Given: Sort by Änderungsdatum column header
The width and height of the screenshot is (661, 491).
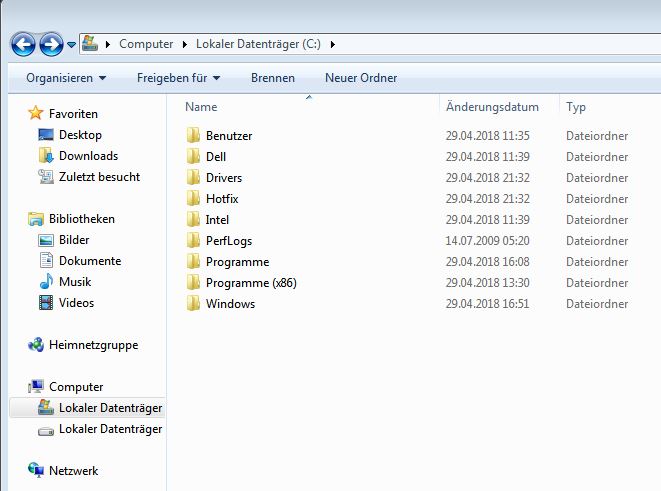Looking at the screenshot, I should (x=492, y=107).
